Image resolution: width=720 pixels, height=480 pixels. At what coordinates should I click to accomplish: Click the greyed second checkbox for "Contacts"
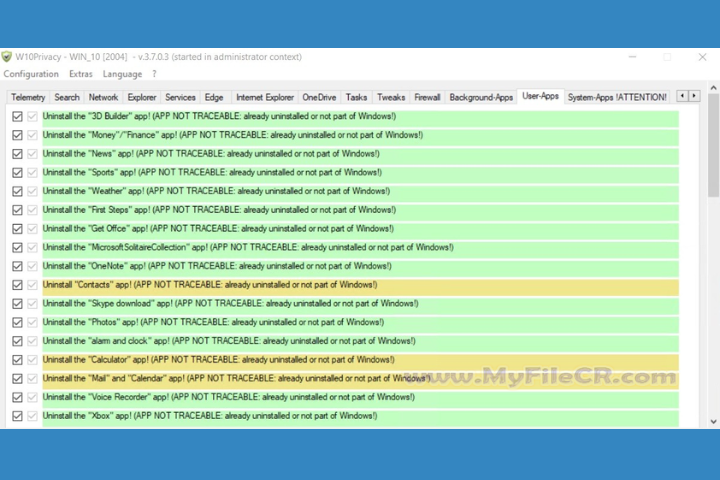click(32, 285)
